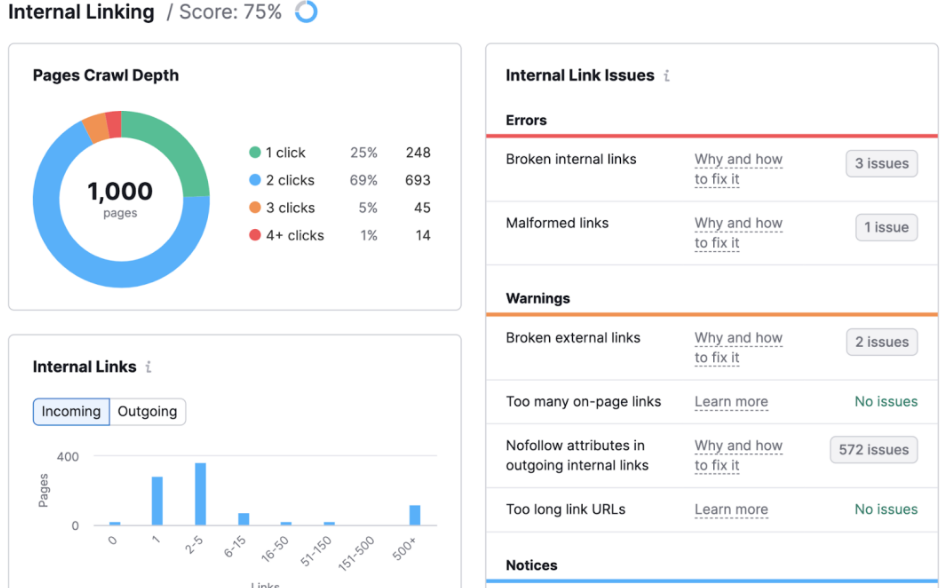947x588 pixels.
Task: Click the bar for 2-5 incoming links
Action: (201, 494)
